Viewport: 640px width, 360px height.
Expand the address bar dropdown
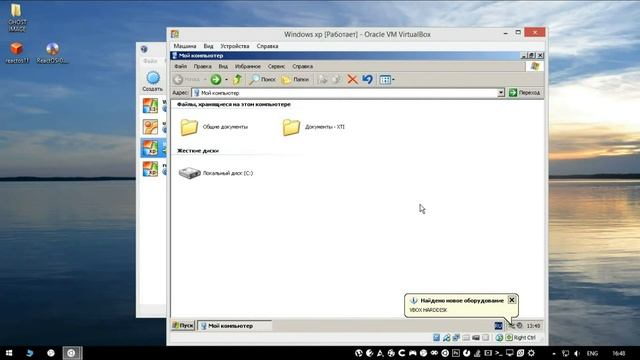pyautogui.click(x=501, y=93)
